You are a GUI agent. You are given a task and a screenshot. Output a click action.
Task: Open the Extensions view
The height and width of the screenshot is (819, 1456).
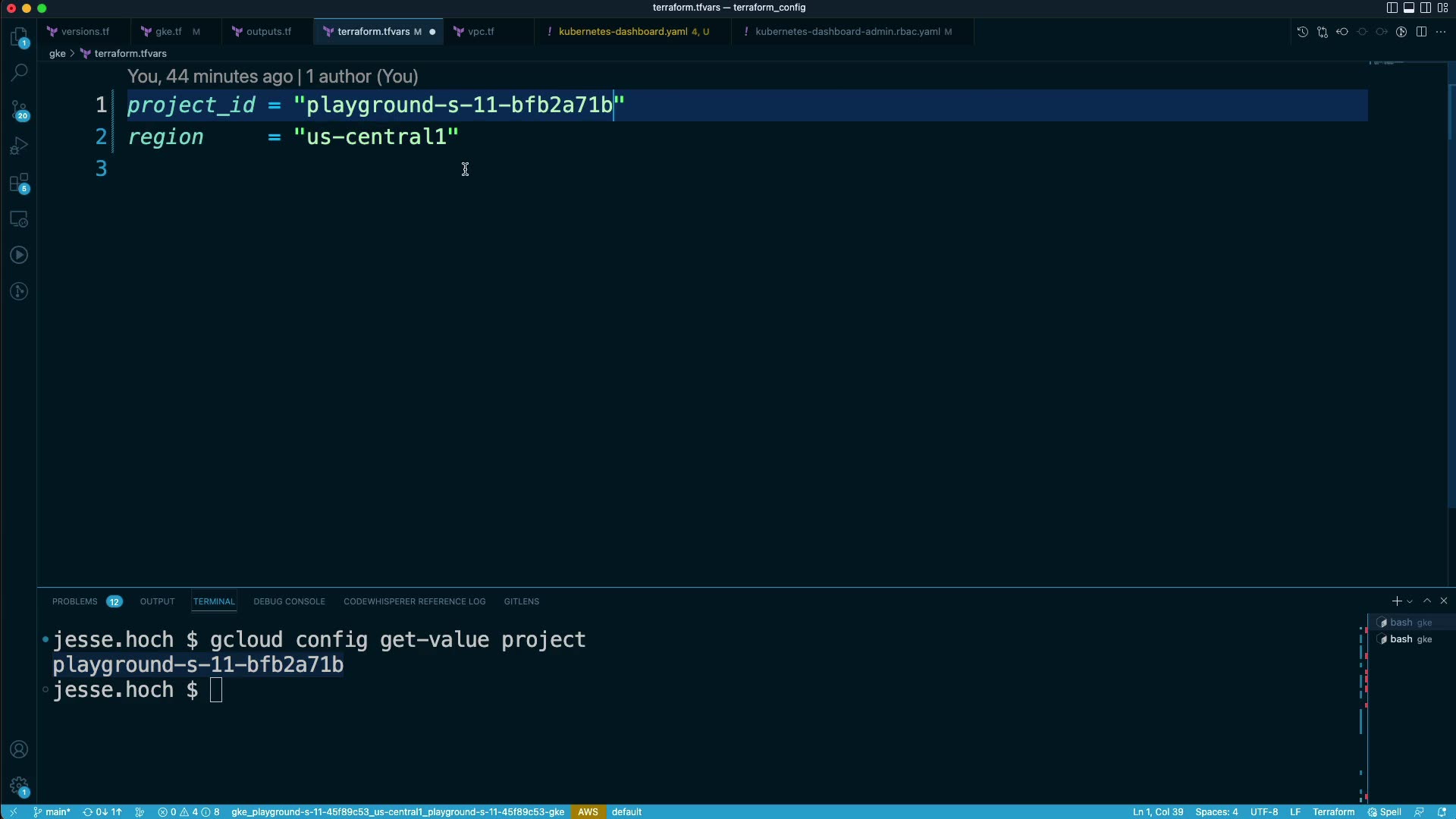tap(20, 183)
